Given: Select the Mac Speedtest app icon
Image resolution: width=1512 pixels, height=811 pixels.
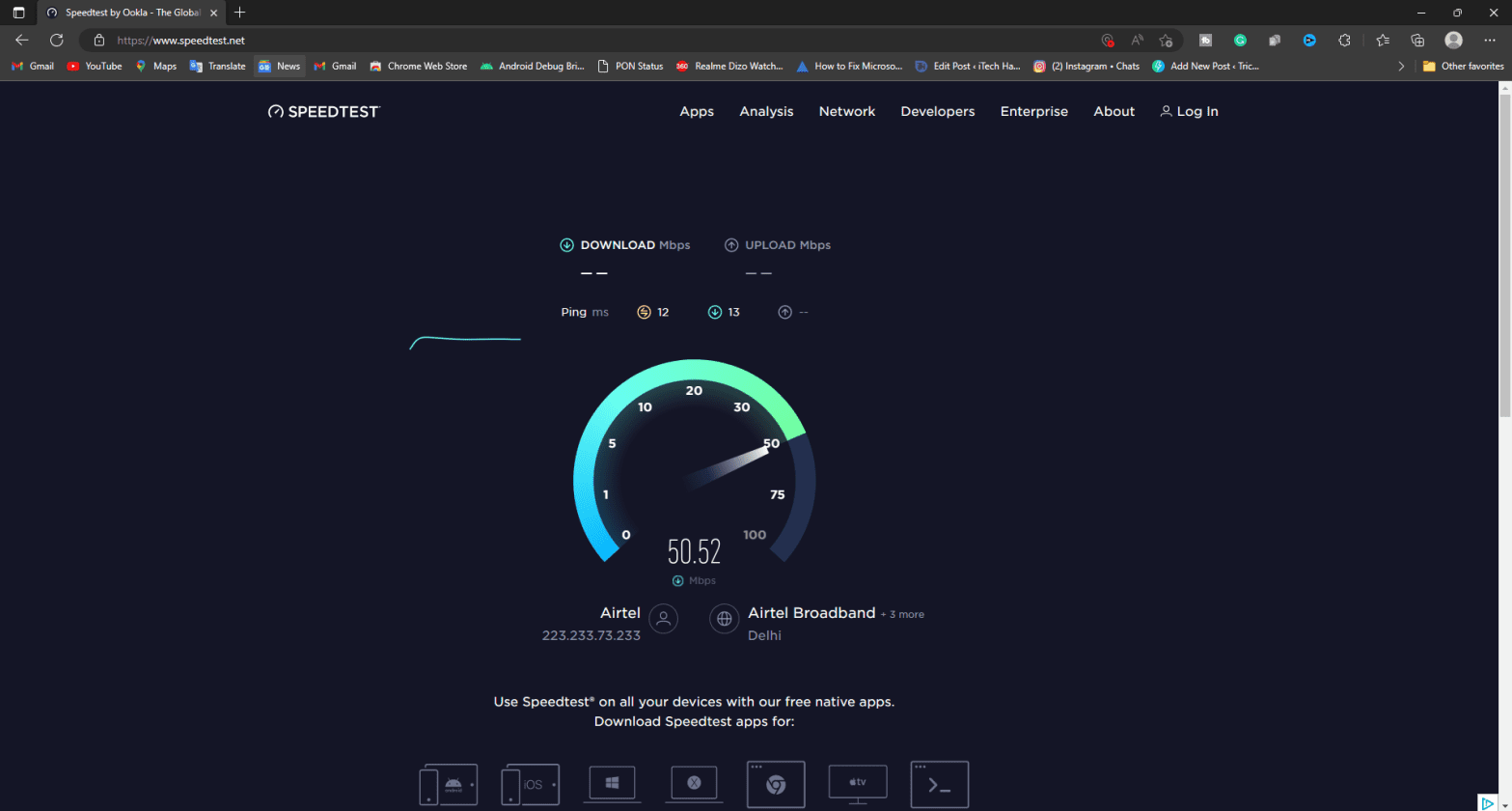Looking at the screenshot, I should click(x=693, y=784).
